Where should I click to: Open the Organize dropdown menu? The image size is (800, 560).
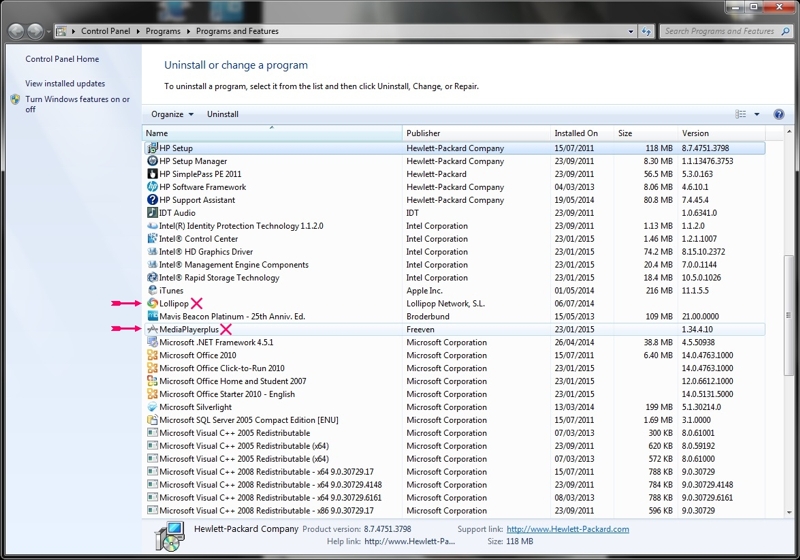172,115
